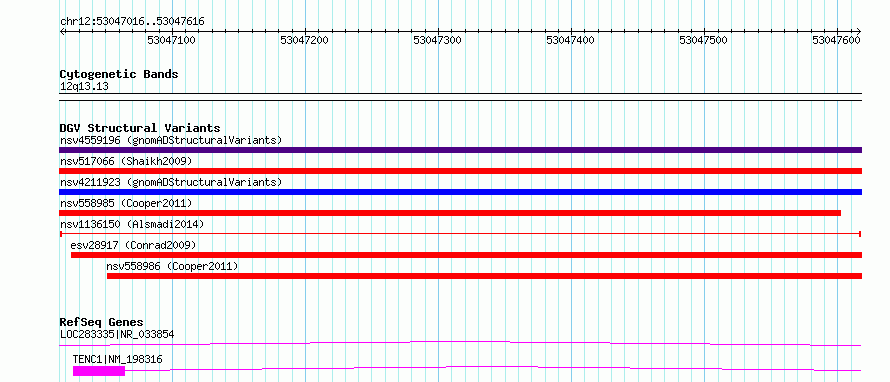Click the nsv1136150 (Alsmadi2014) label
Image resolution: width=890 pixels, height=382 pixels.
[132, 224]
